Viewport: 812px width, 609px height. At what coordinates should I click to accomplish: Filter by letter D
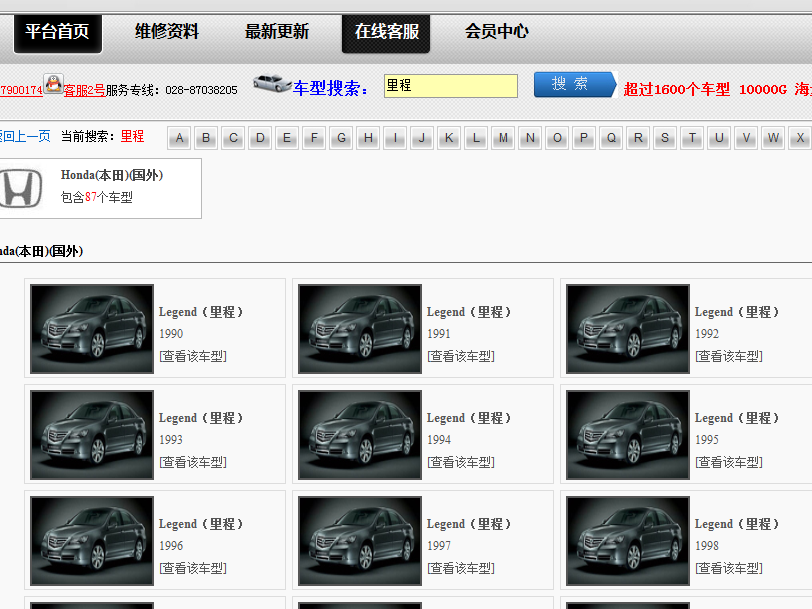point(260,138)
